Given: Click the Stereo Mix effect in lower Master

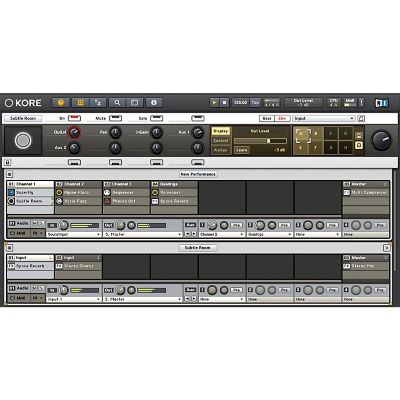Looking at the screenshot, I should tap(366, 266).
